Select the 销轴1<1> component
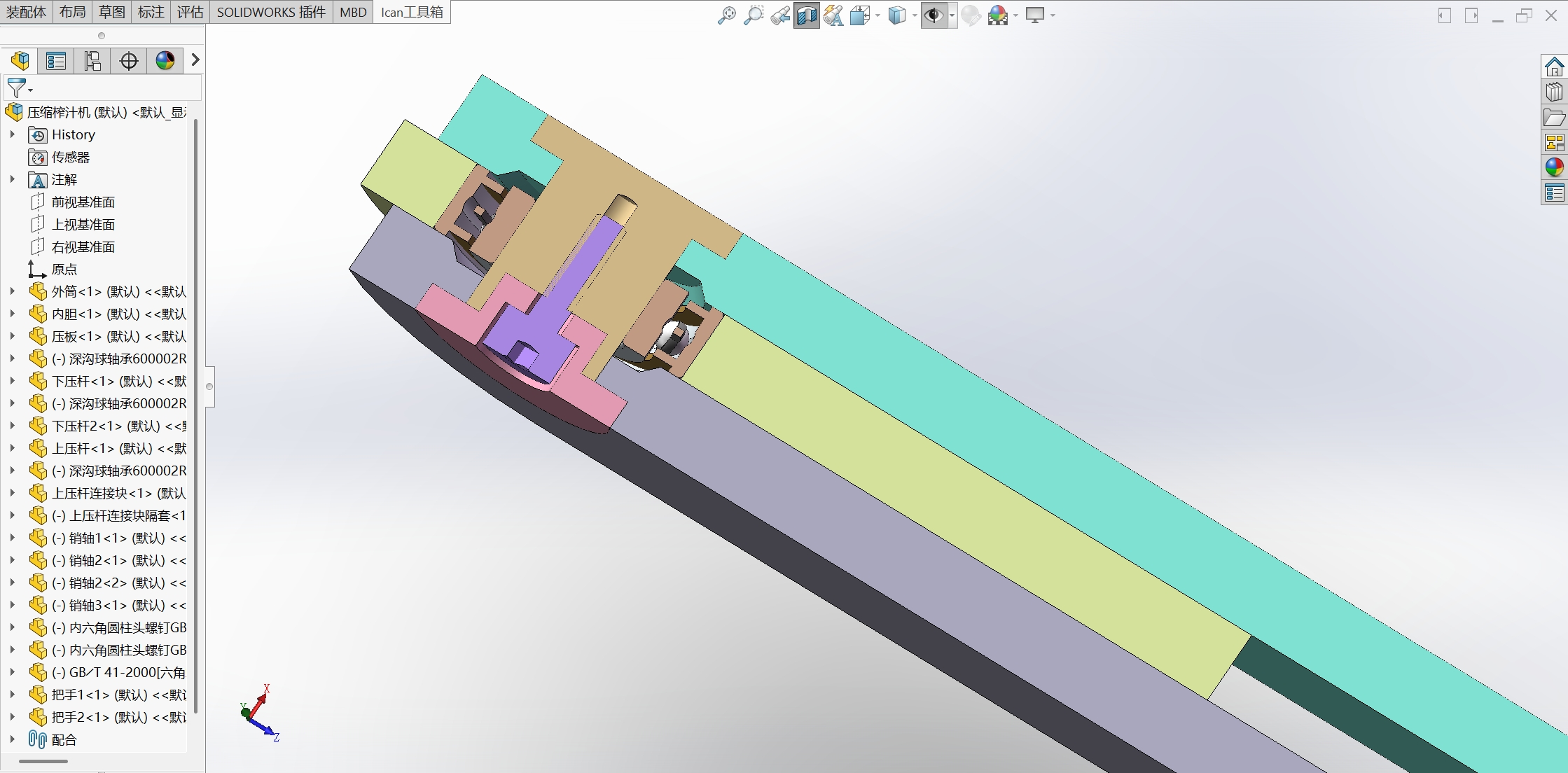The image size is (1568, 773). (x=108, y=538)
